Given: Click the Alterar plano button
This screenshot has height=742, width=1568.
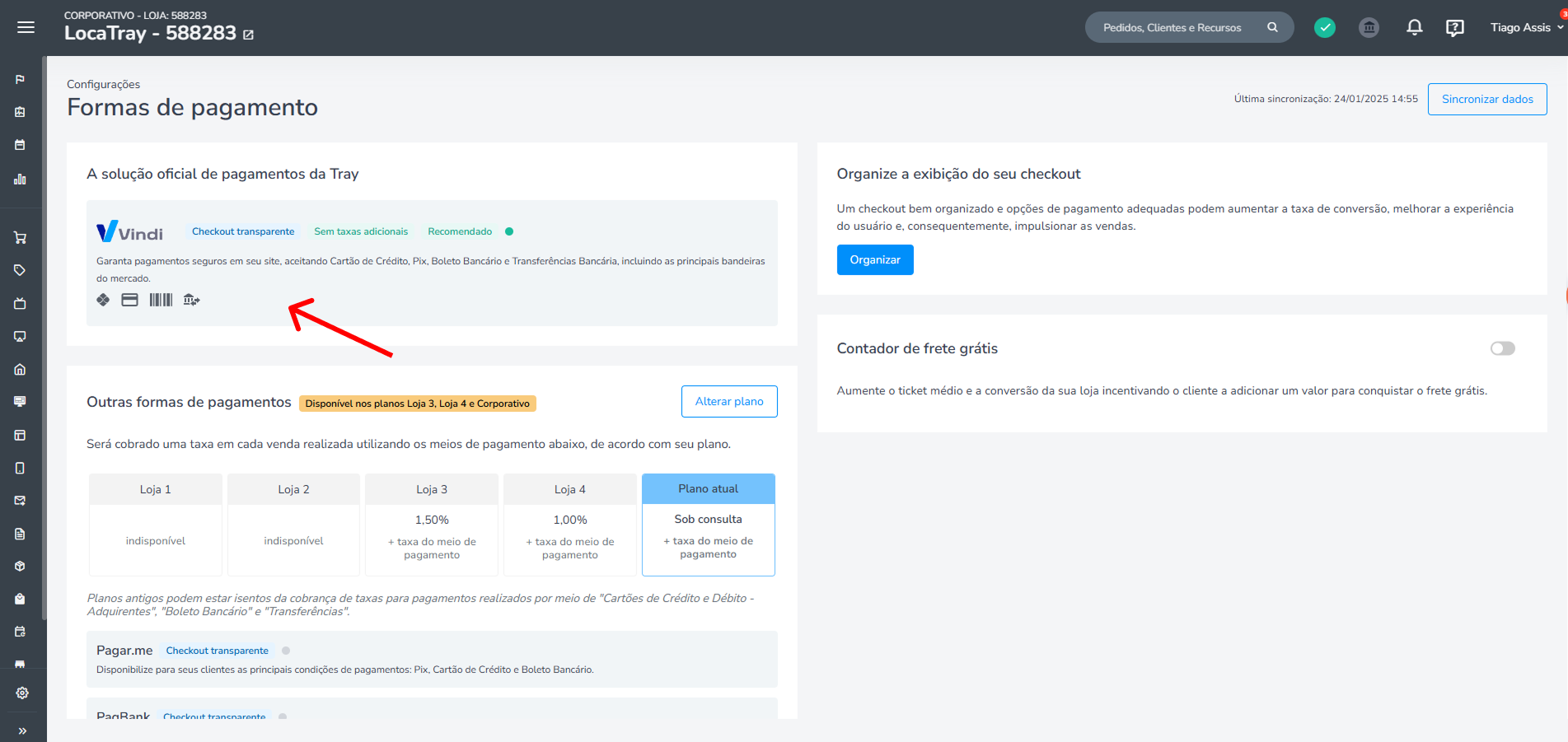Looking at the screenshot, I should click(729, 401).
